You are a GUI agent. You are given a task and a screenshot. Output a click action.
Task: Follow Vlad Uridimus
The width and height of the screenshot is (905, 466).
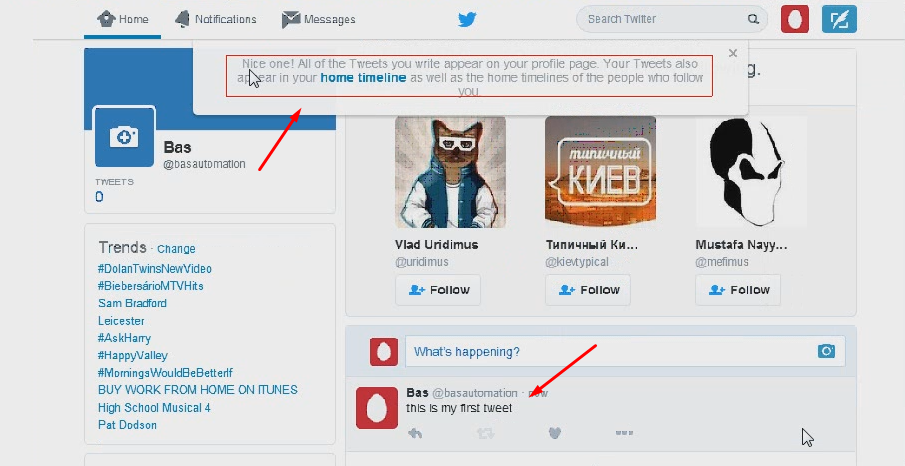[438, 290]
